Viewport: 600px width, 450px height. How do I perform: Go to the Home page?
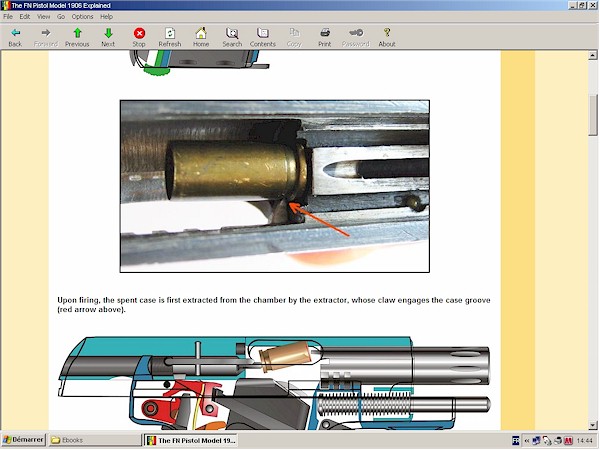click(x=201, y=37)
